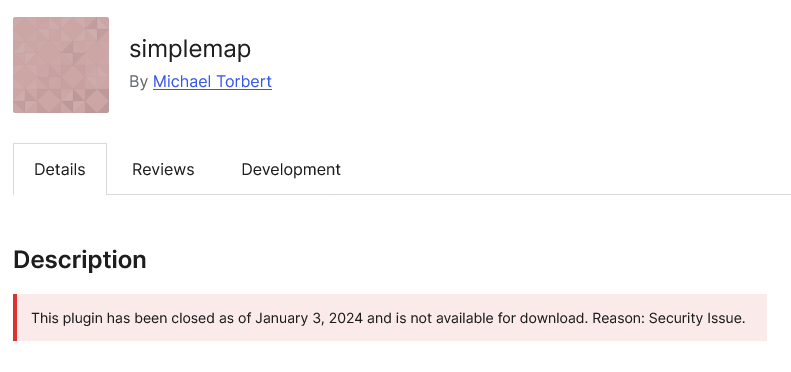The width and height of the screenshot is (791, 372).
Task: Open the Development tab
Action: point(291,170)
